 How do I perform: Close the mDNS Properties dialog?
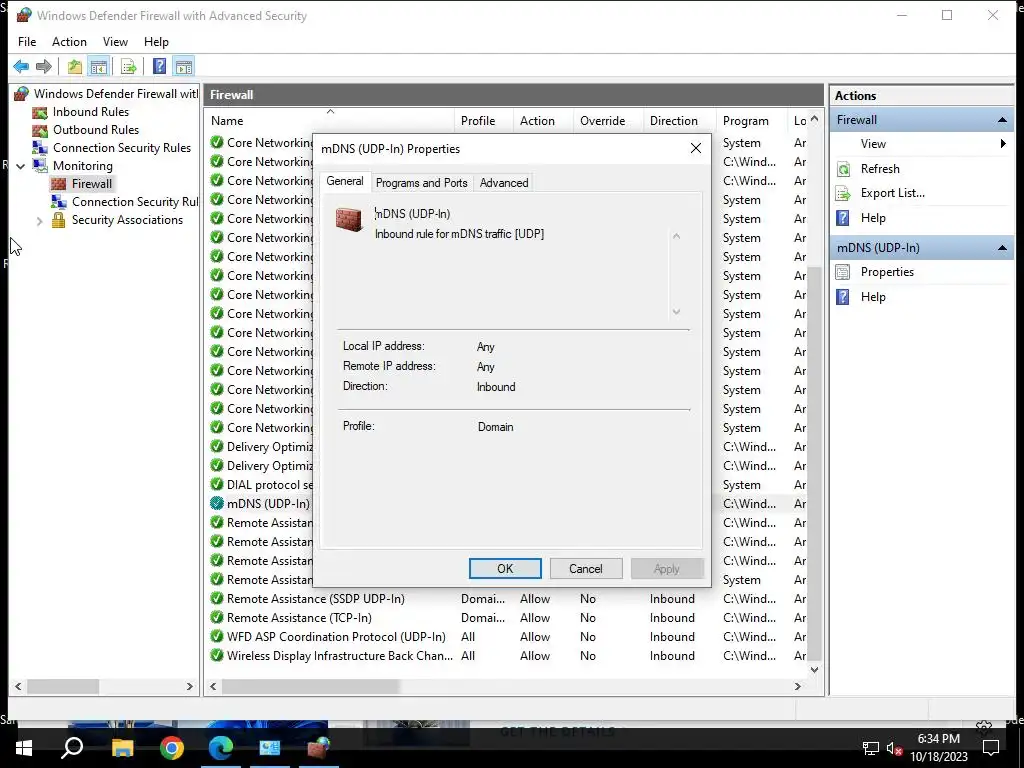pos(696,148)
